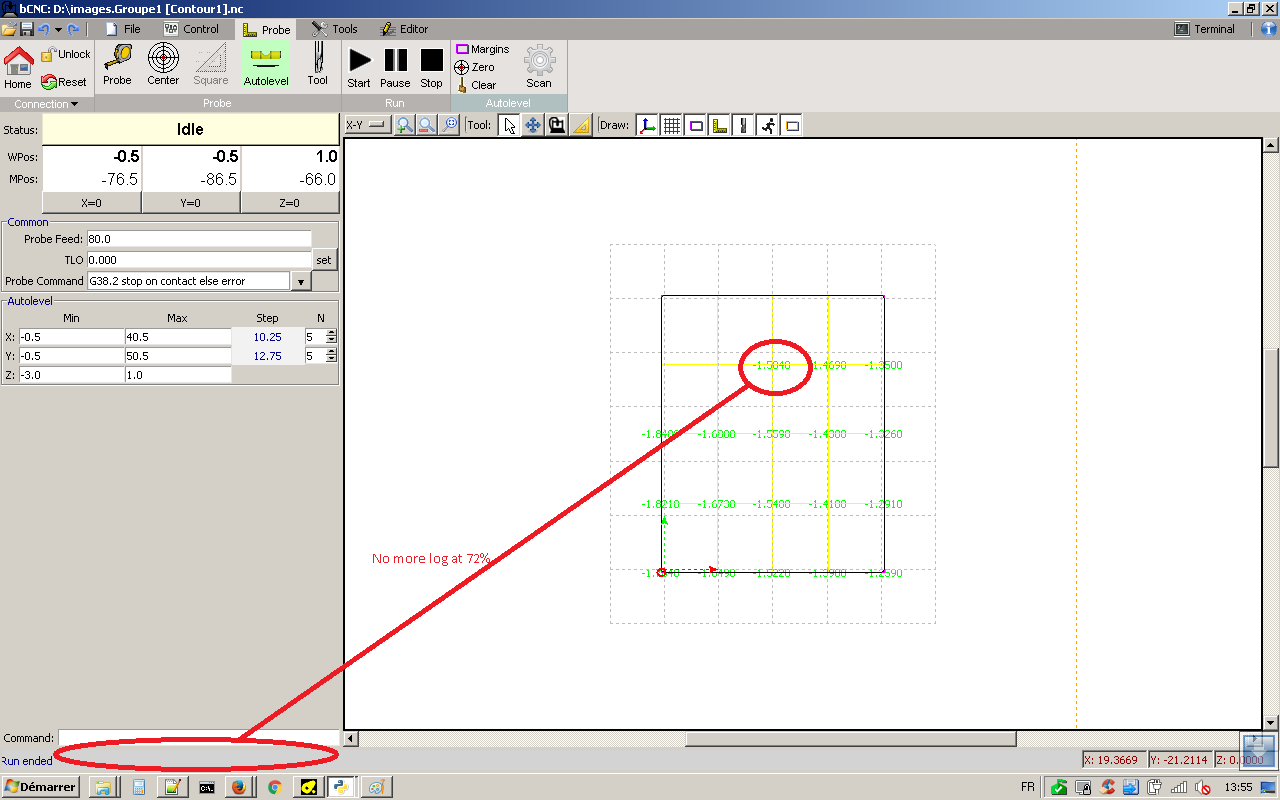Open the X-Y view selection dropdown
Image resolution: width=1280 pixels, height=800 pixels.
pos(367,125)
